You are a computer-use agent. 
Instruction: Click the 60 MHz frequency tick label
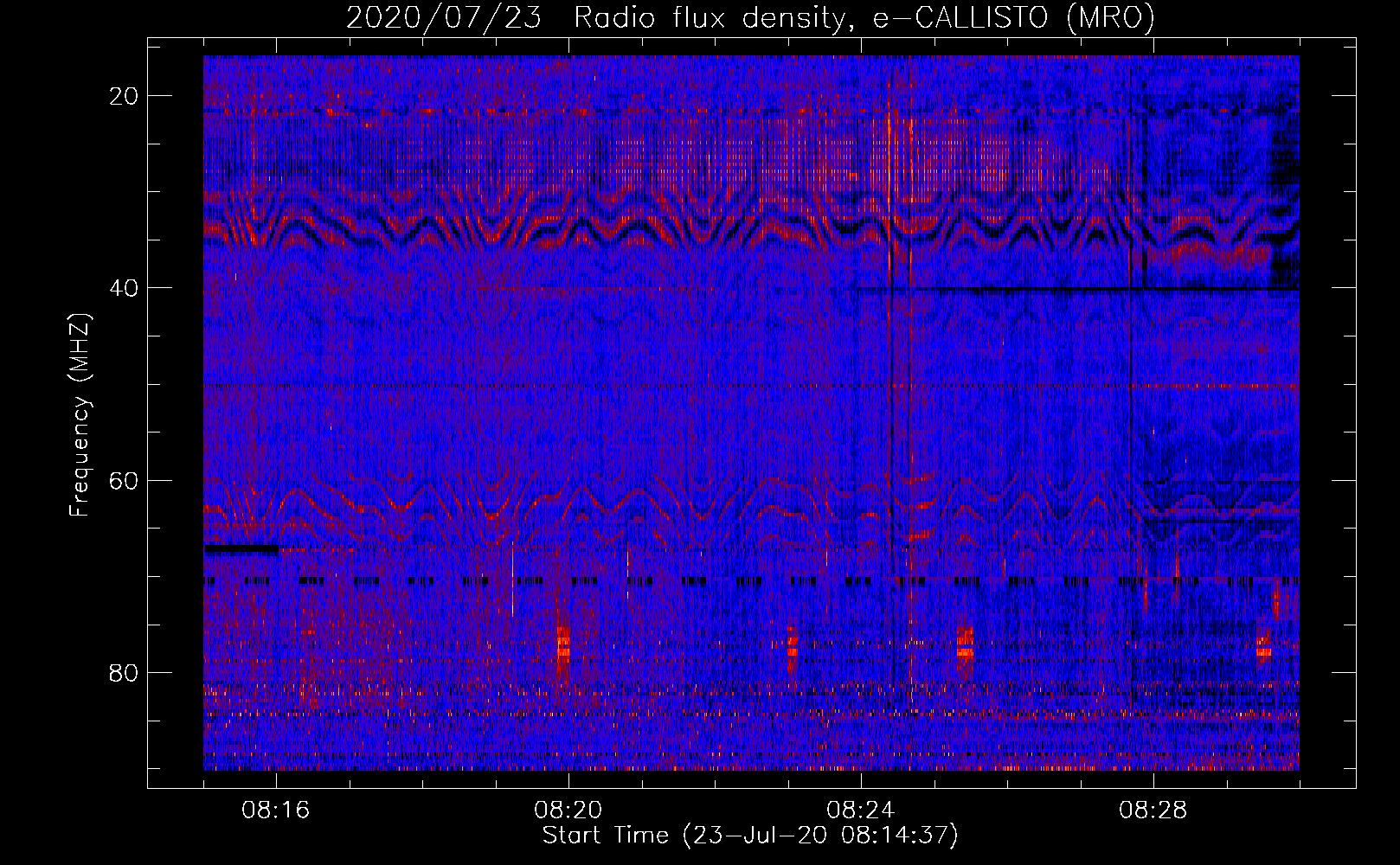point(125,480)
